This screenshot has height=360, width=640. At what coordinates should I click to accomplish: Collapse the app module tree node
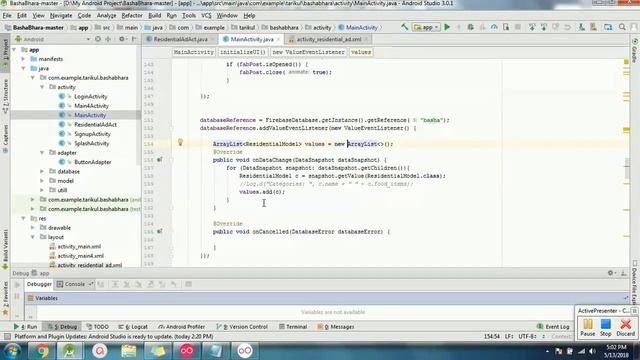pyautogui.click(x=15, y=49)
